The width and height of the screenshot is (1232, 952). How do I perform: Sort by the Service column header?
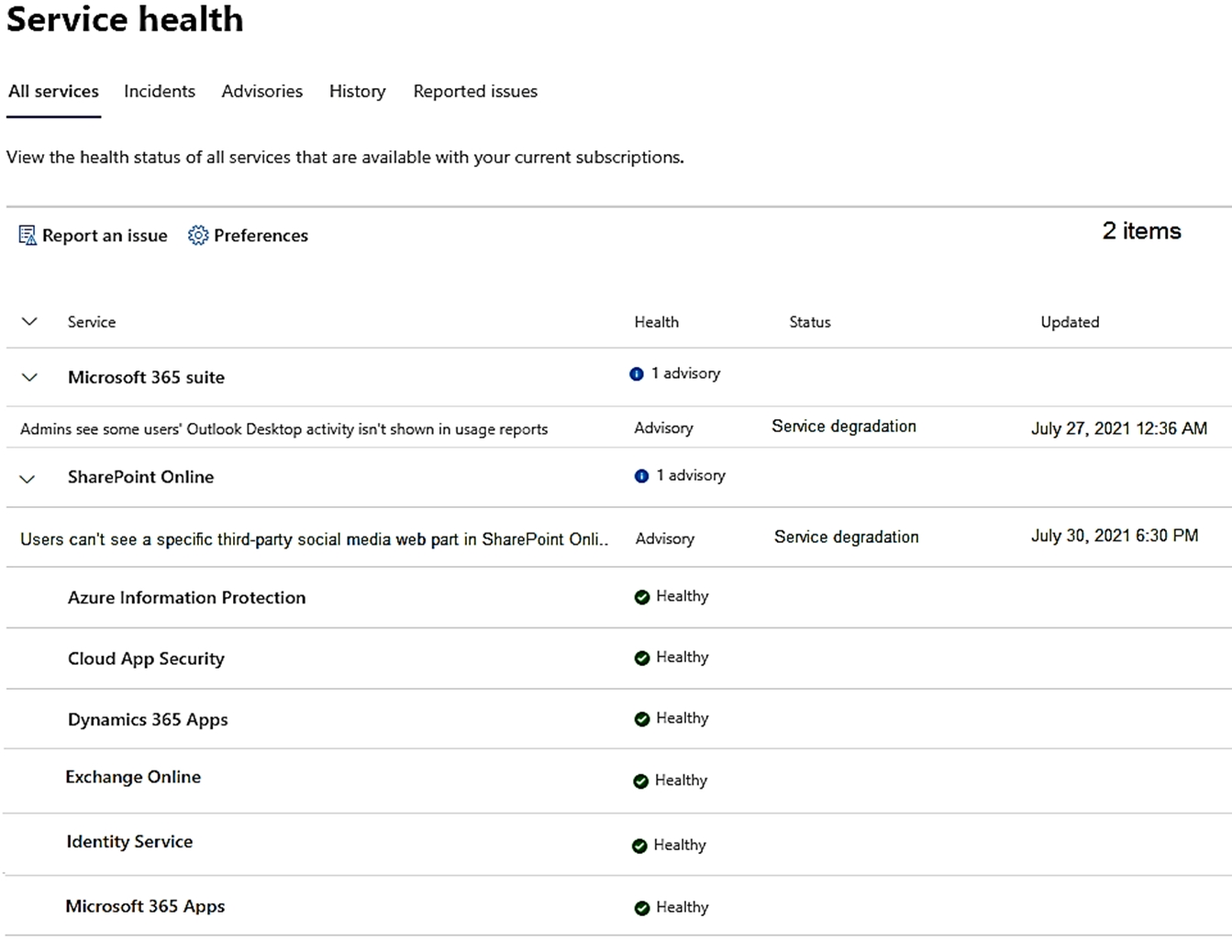[x=92, y=322]
